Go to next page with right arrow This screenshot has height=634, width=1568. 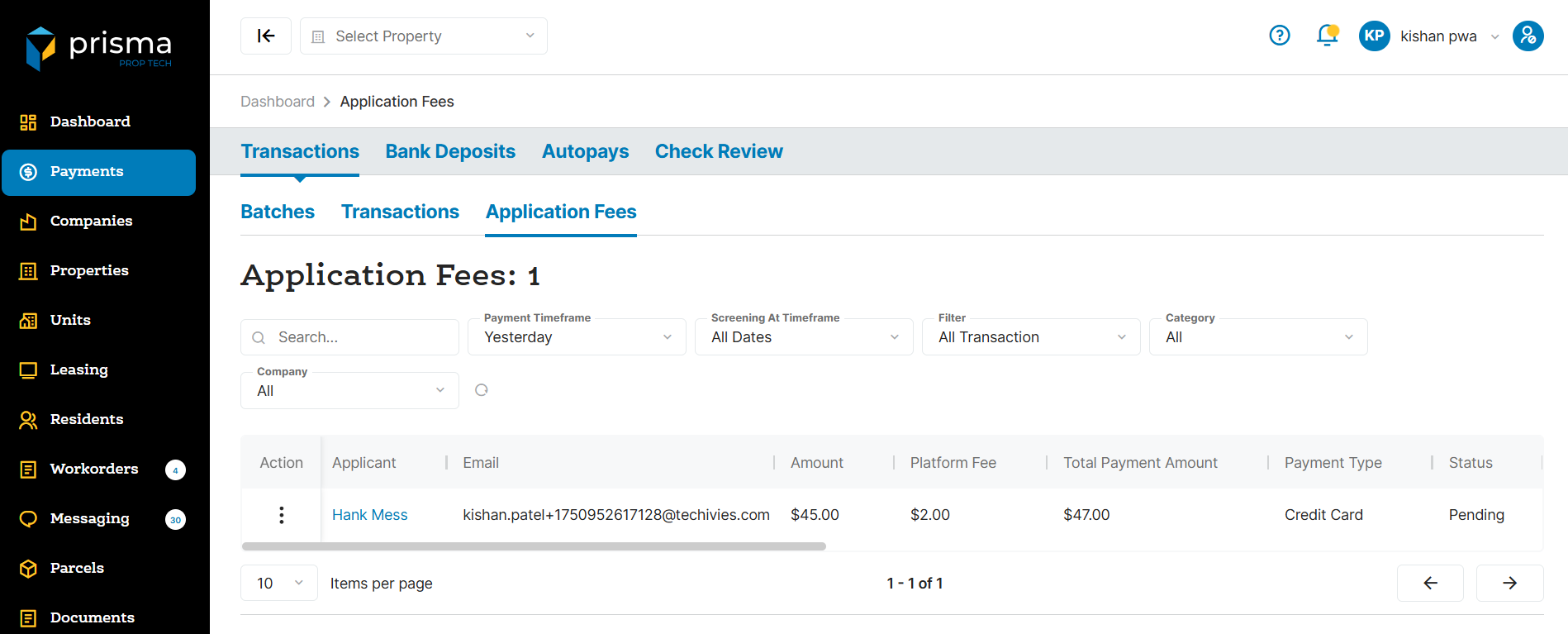click(x=1509, y=583)
